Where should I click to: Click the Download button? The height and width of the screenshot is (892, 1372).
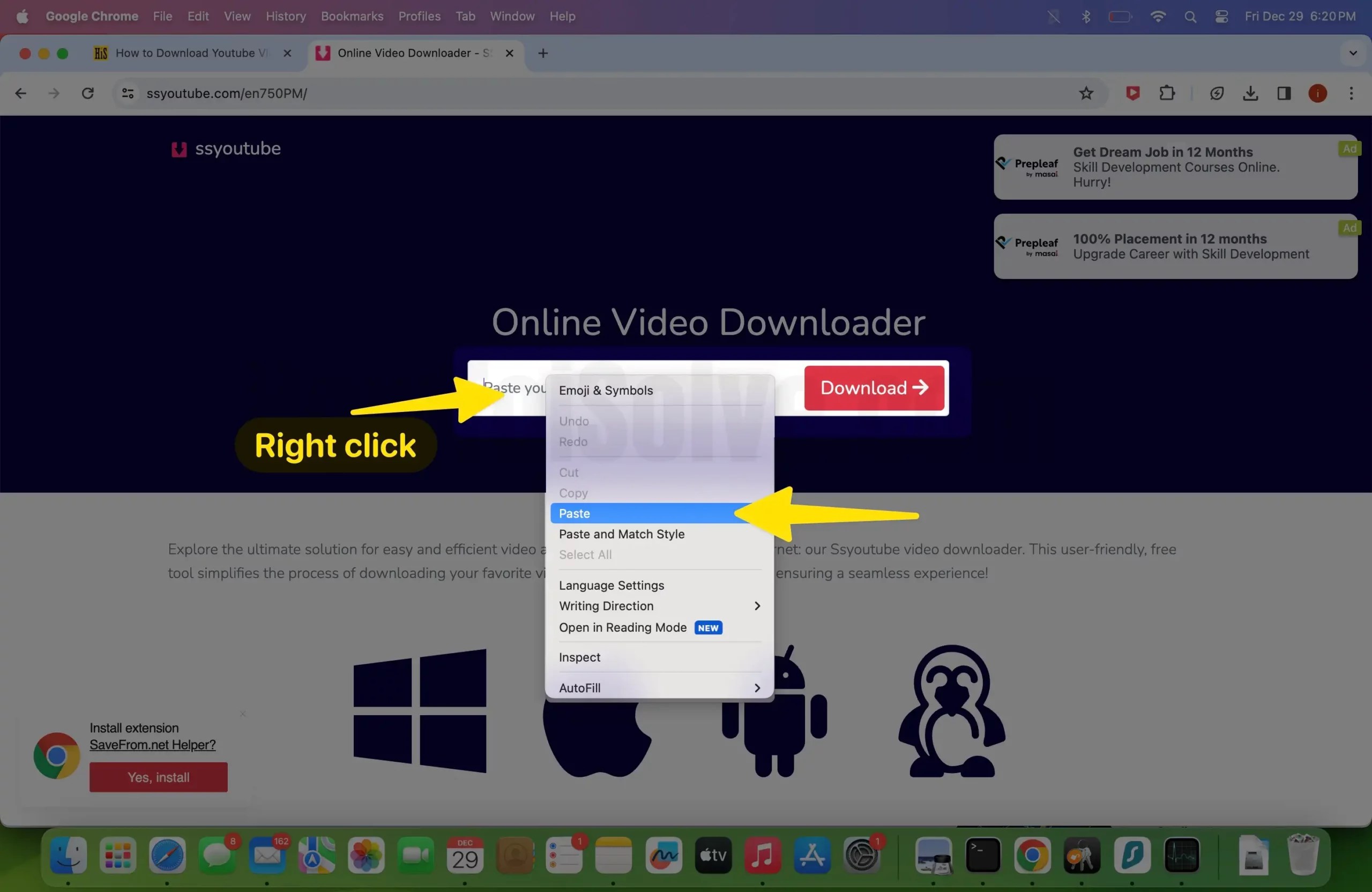(x=874, y=388)
